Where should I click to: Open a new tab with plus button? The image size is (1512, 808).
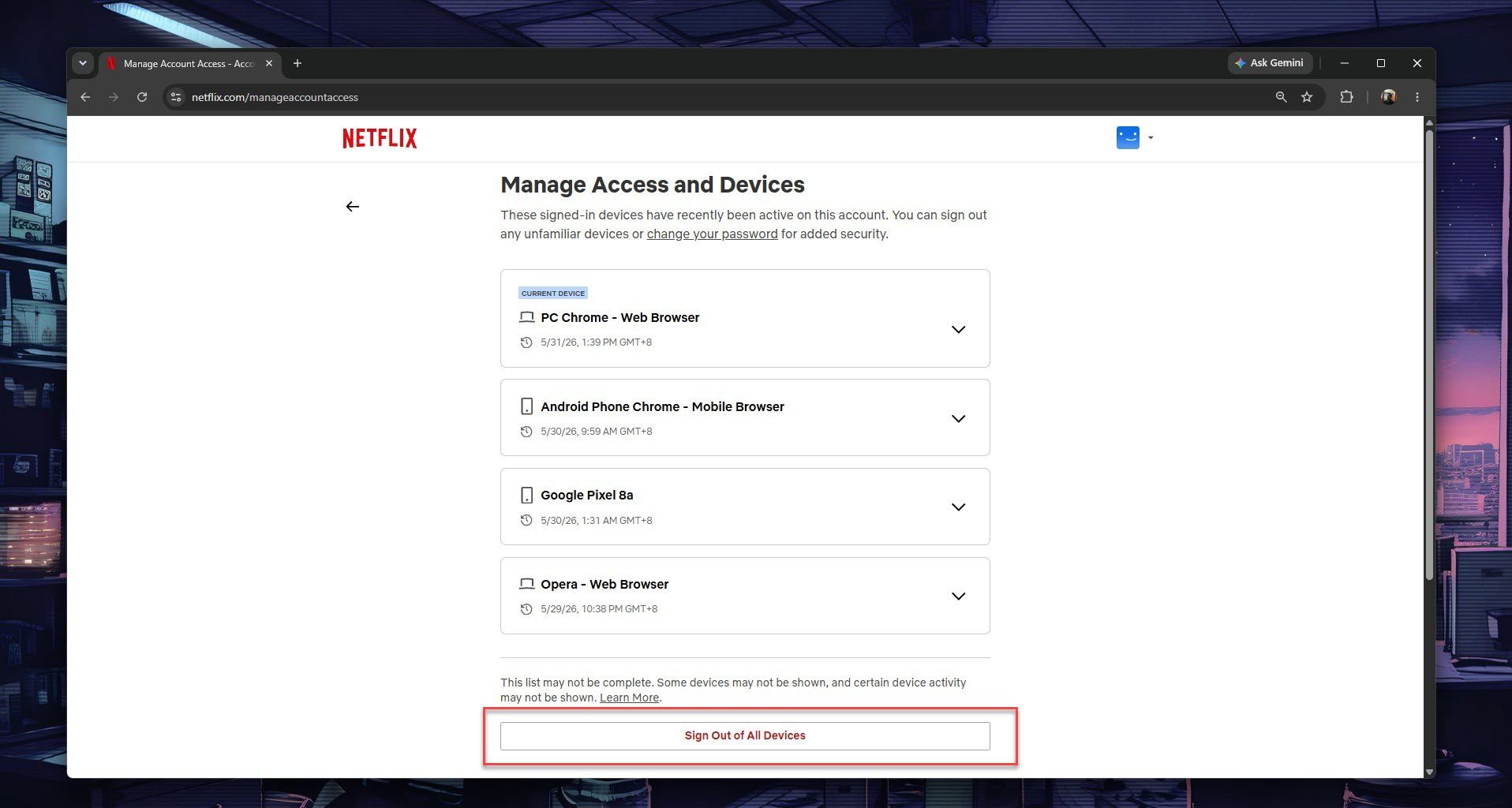pos(298,63)
